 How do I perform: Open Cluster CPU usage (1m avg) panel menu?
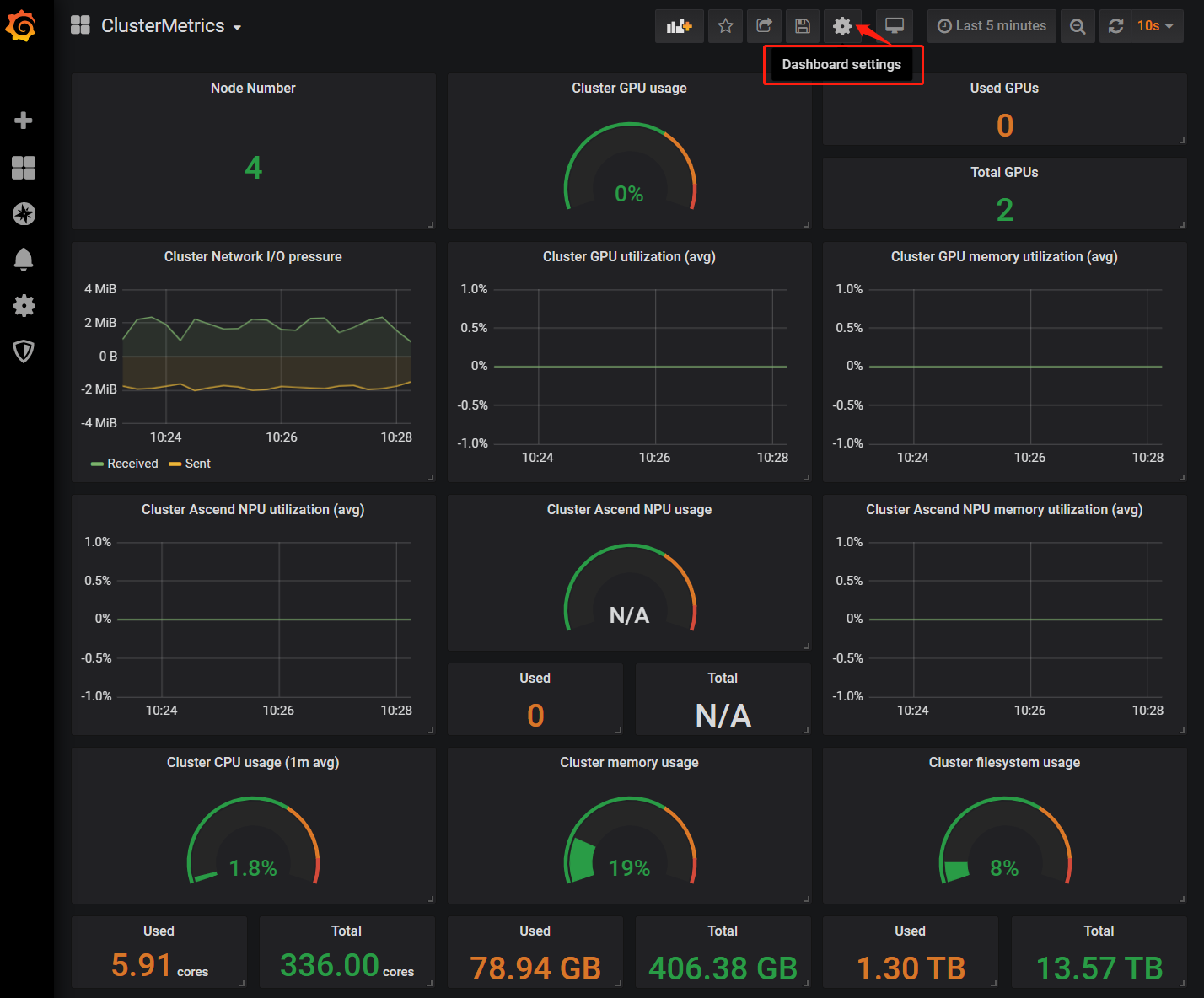tap(253, 762)
